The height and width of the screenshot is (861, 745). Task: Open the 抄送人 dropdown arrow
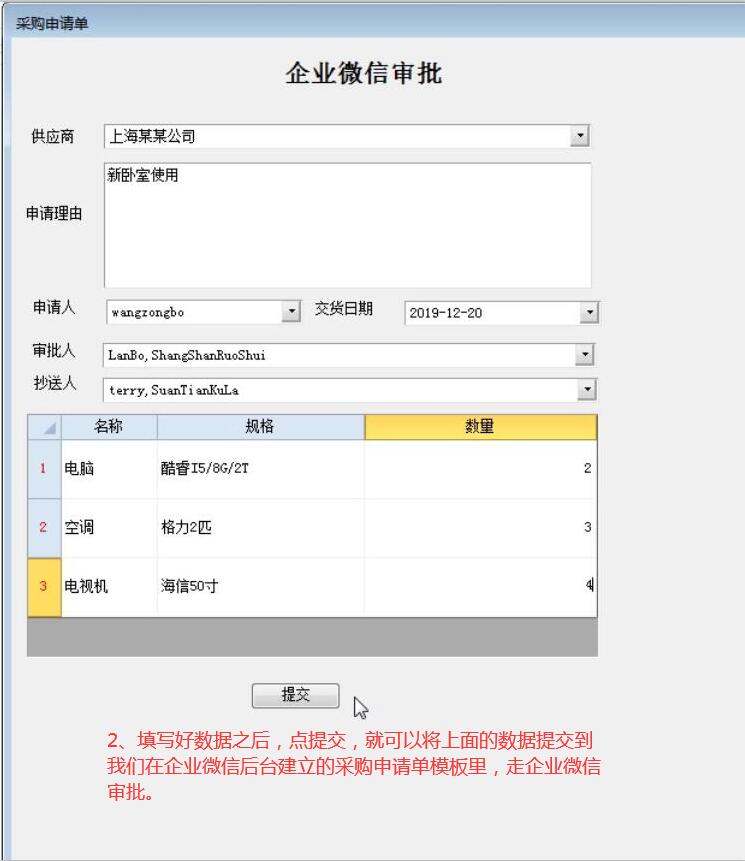pyautogui.click(x=587, y=390)
